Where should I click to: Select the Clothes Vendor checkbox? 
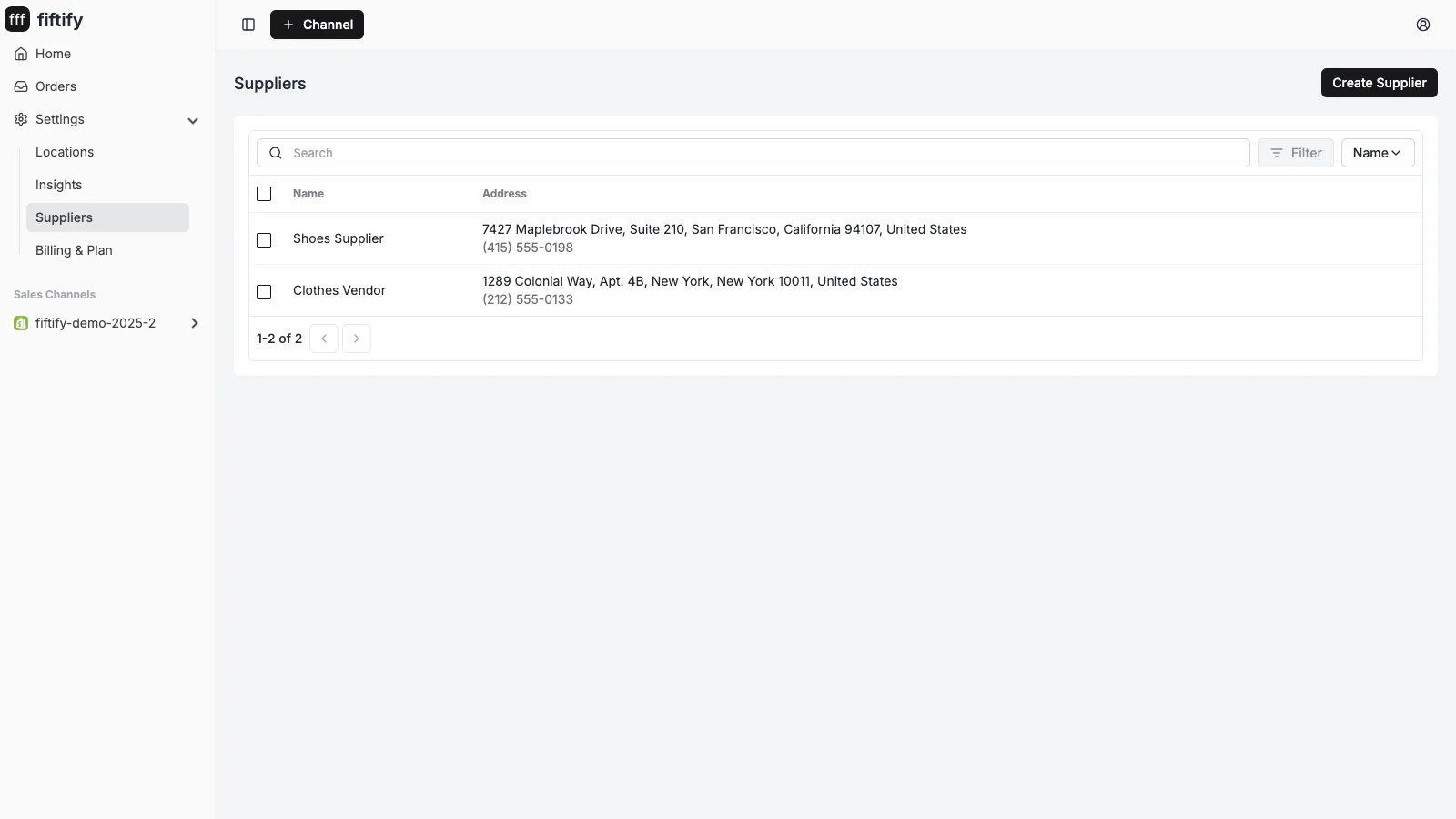264,292
